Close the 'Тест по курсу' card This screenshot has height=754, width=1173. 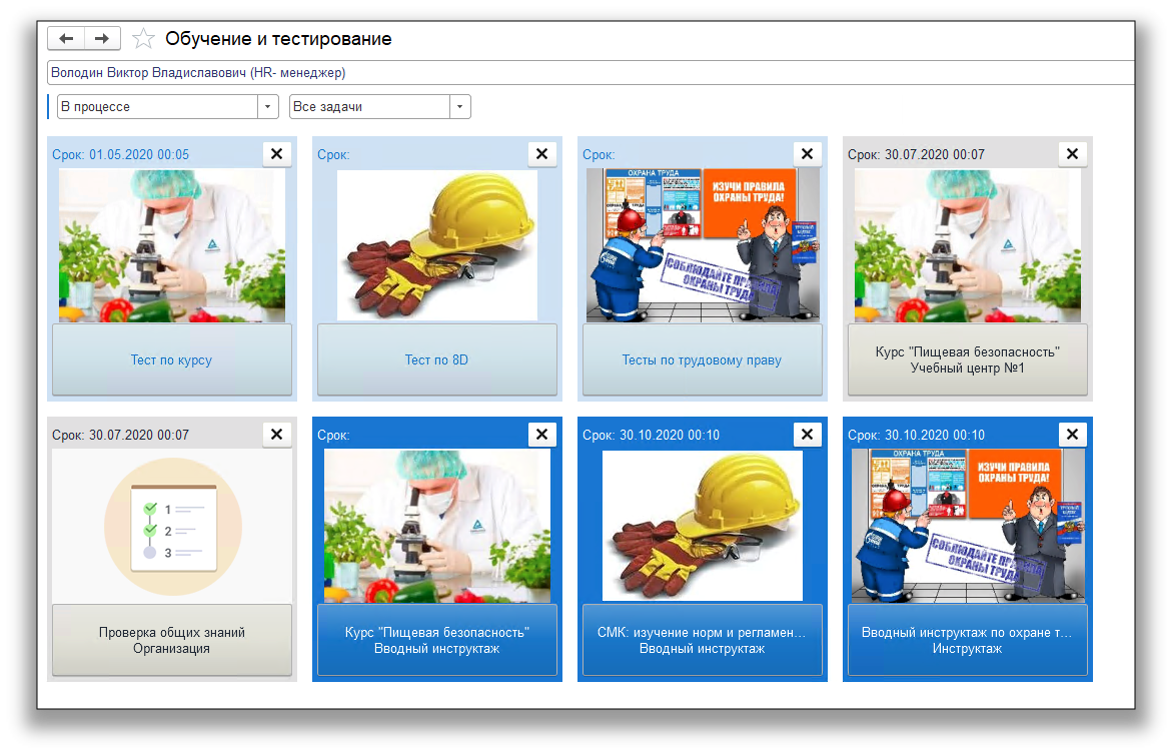click(x=277, y=154)
